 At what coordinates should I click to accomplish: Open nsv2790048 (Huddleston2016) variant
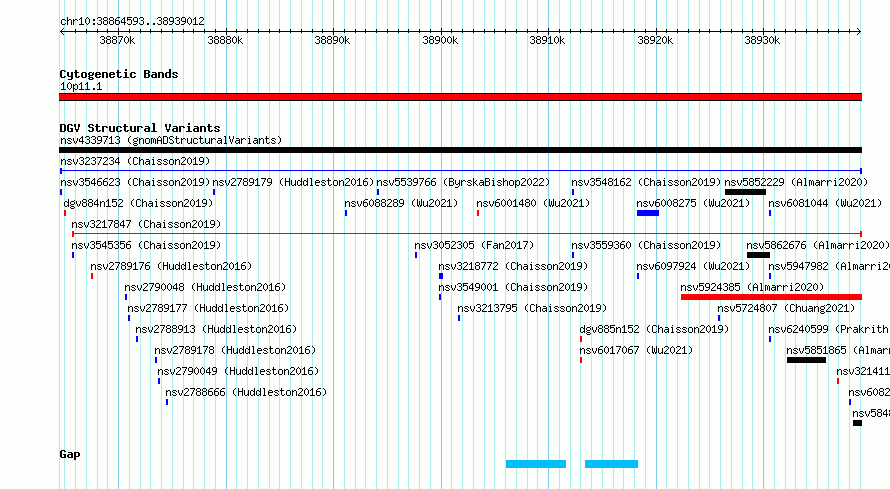point(205,287)
